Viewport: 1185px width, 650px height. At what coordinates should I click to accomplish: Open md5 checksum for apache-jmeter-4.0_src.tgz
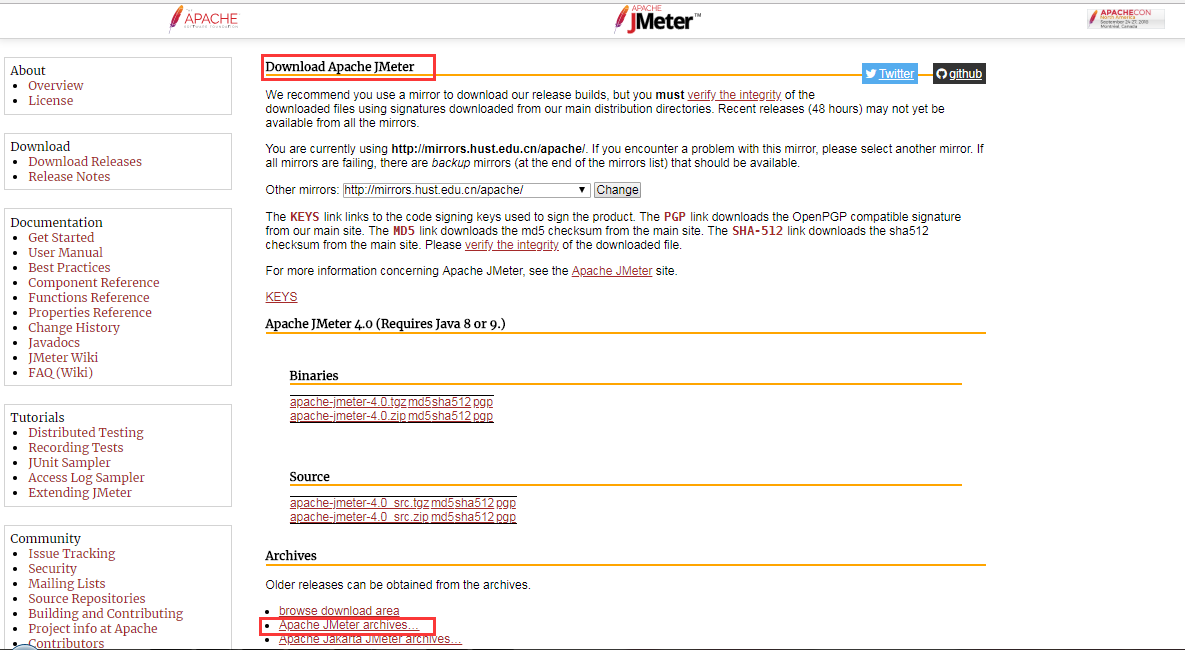click(x=442, y=503)
